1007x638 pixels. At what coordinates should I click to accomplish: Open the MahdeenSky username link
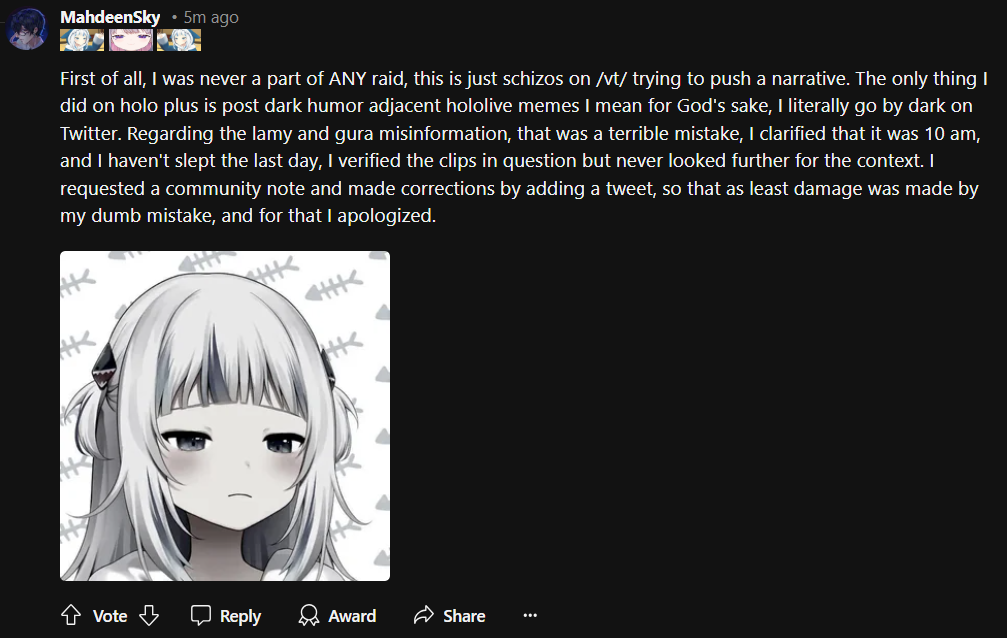tap(110, 17)
